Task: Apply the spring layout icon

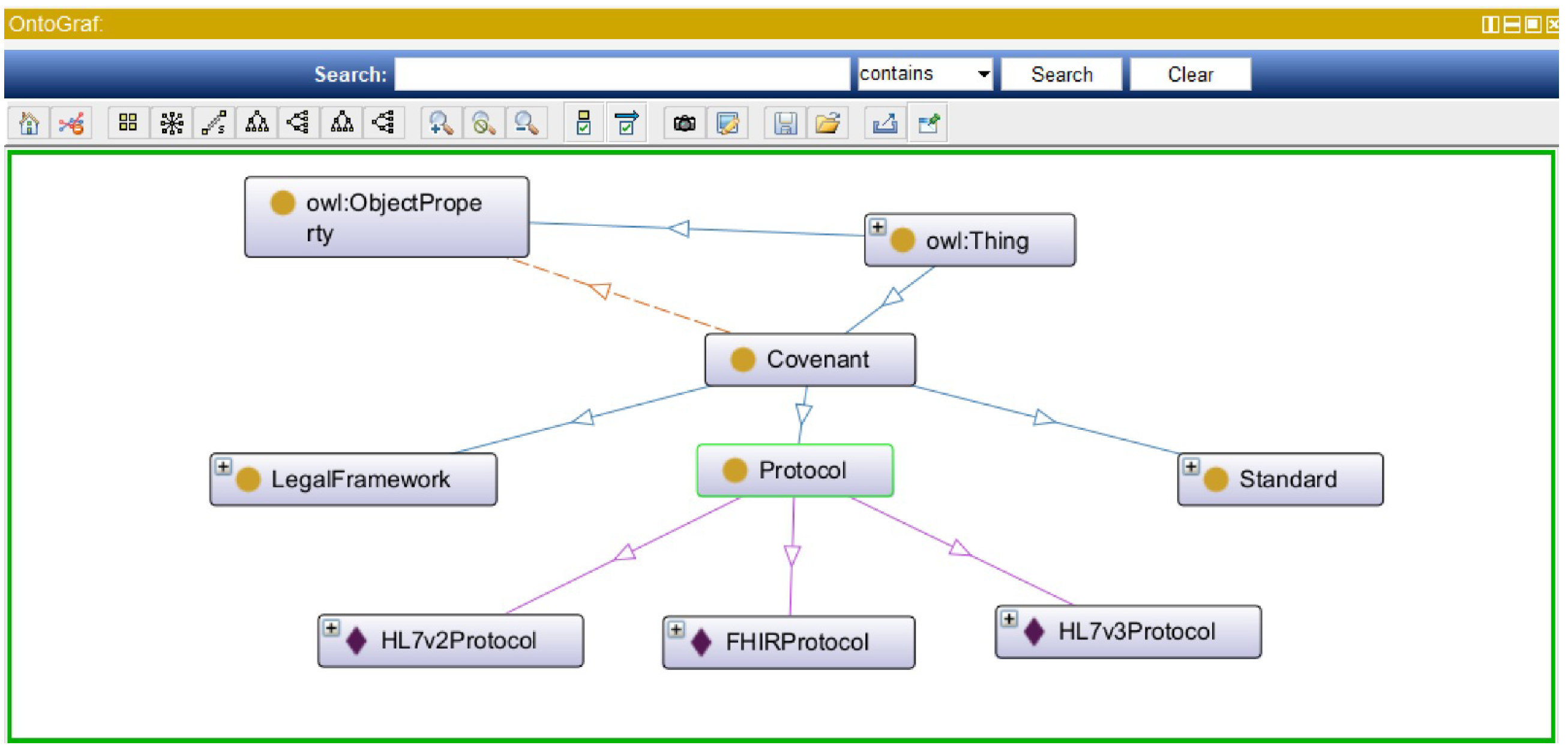Action: pos(214,124)
